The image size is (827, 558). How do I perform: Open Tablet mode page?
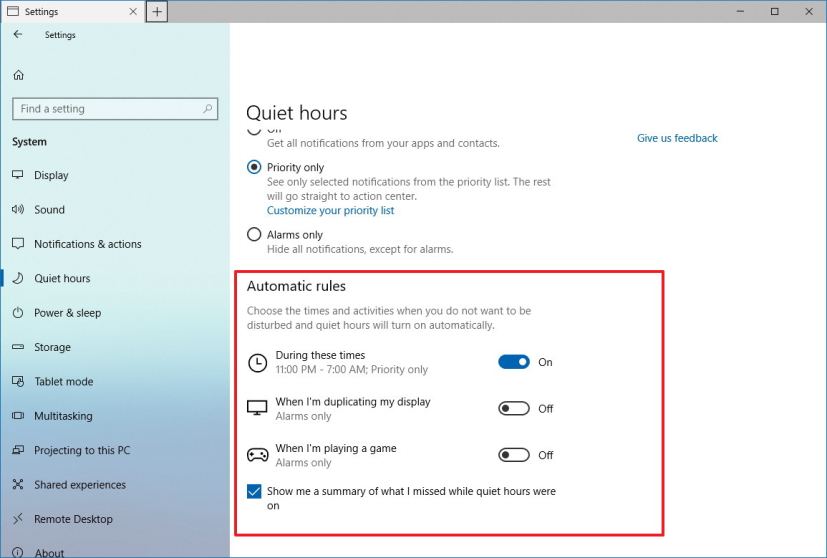coord(64,381)
